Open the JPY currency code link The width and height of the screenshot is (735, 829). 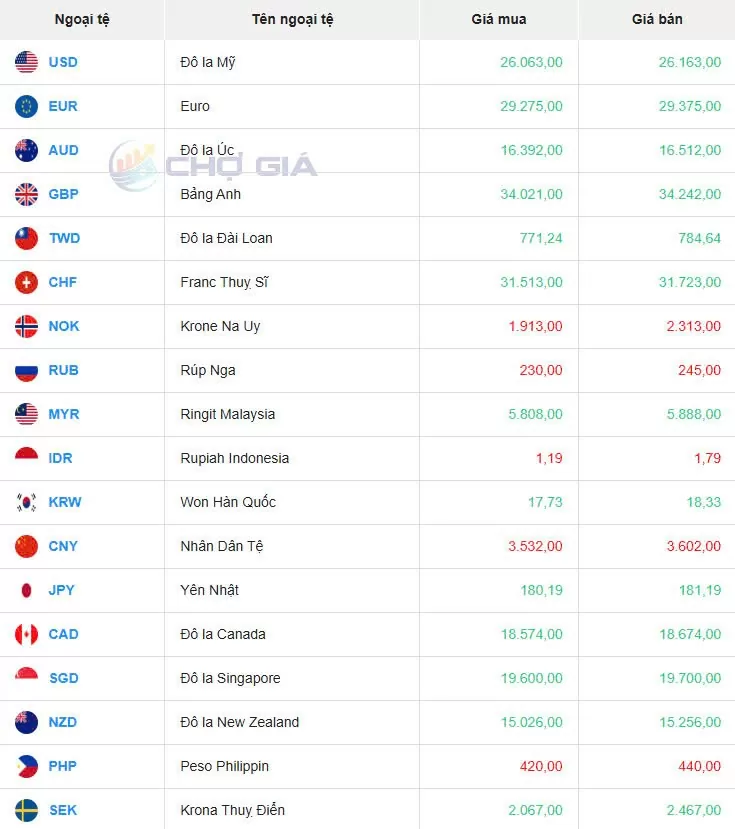pyautogui.click(x=62, y=590)
